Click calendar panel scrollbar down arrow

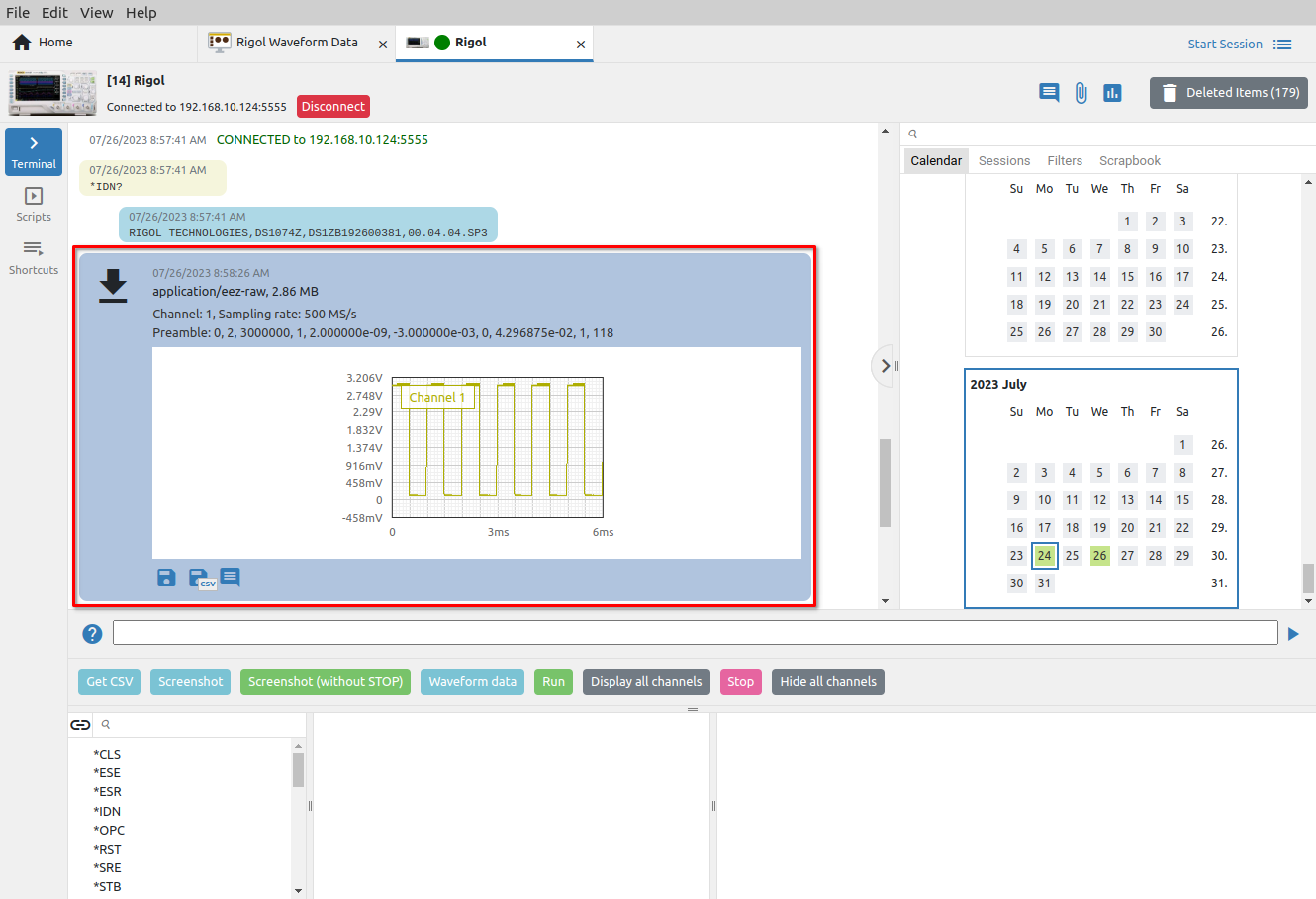[x=1309, y=600]
